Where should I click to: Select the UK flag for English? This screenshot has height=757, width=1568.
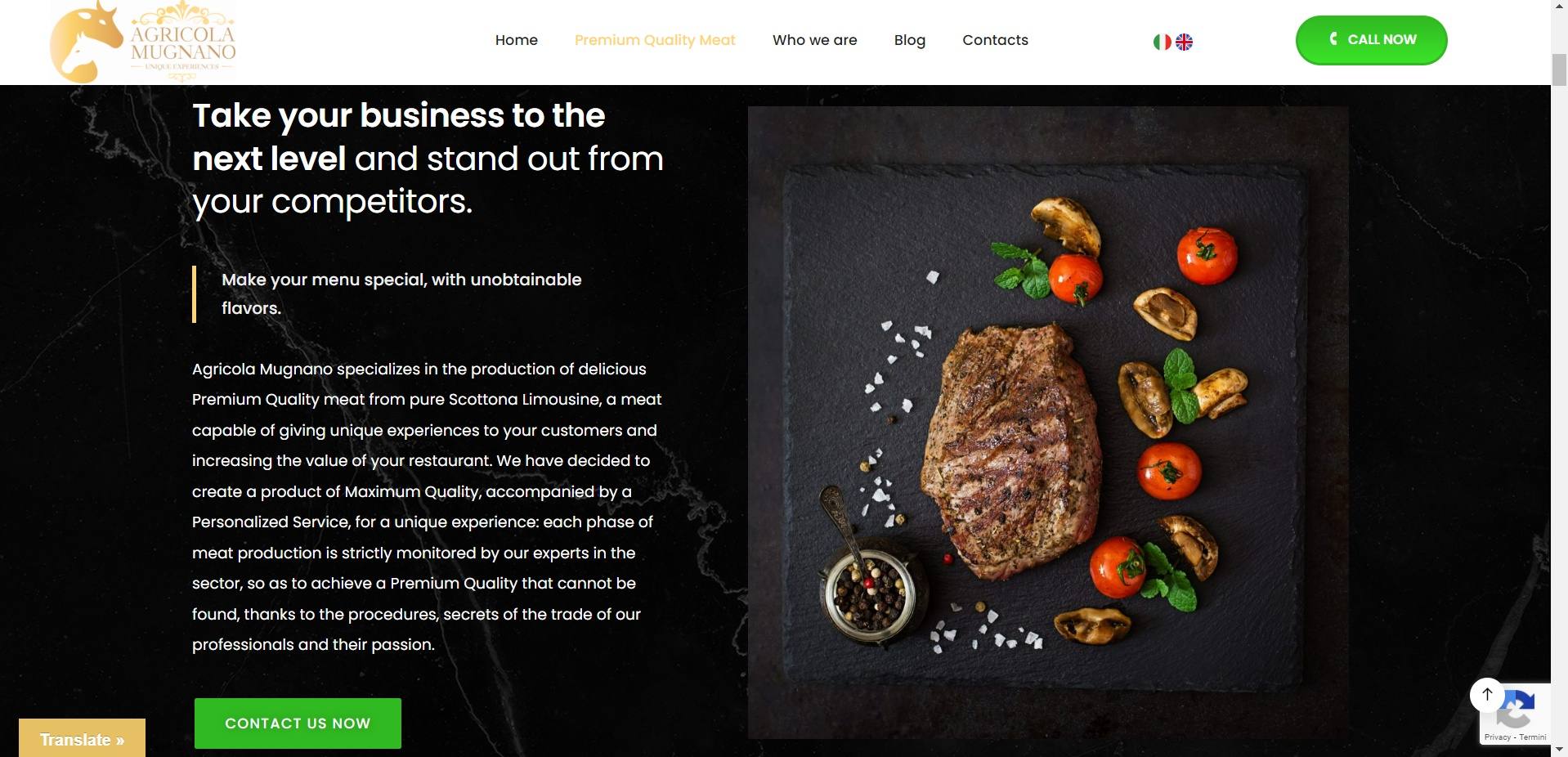1184,42
